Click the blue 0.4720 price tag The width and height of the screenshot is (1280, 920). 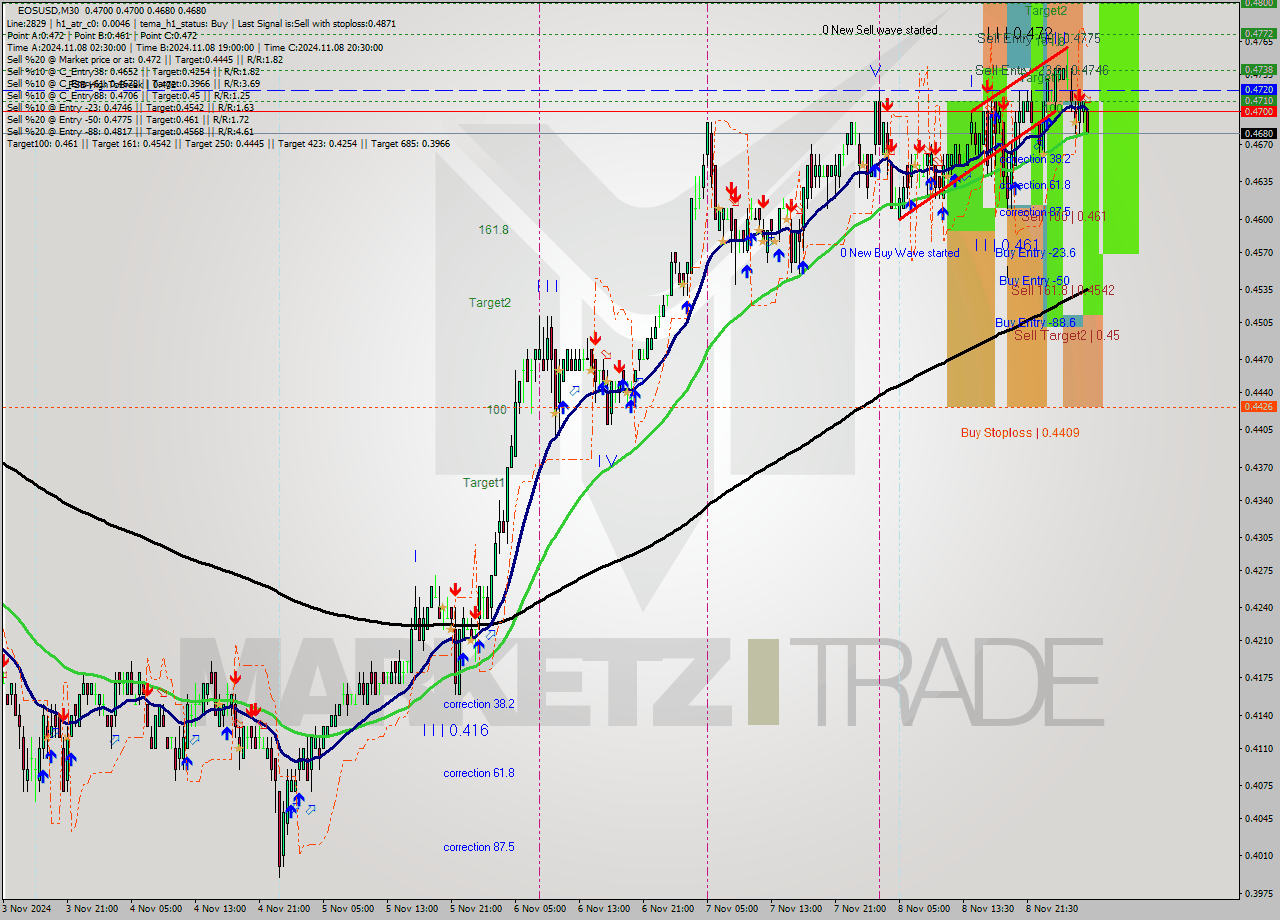[1258, 90]
